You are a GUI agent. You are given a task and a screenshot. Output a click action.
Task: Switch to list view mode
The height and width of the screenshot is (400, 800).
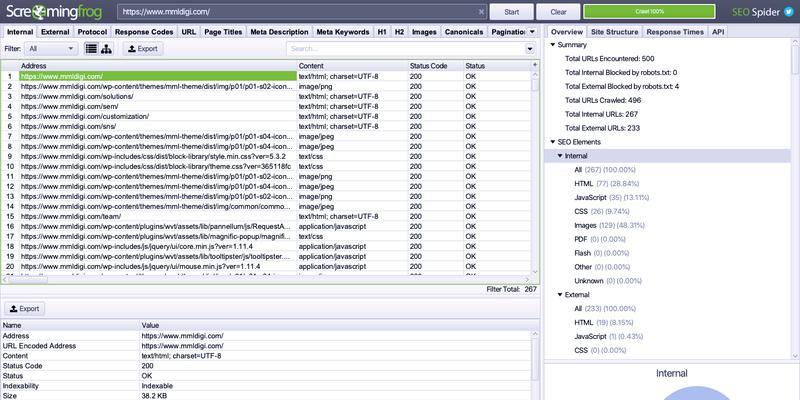point(91,49)
